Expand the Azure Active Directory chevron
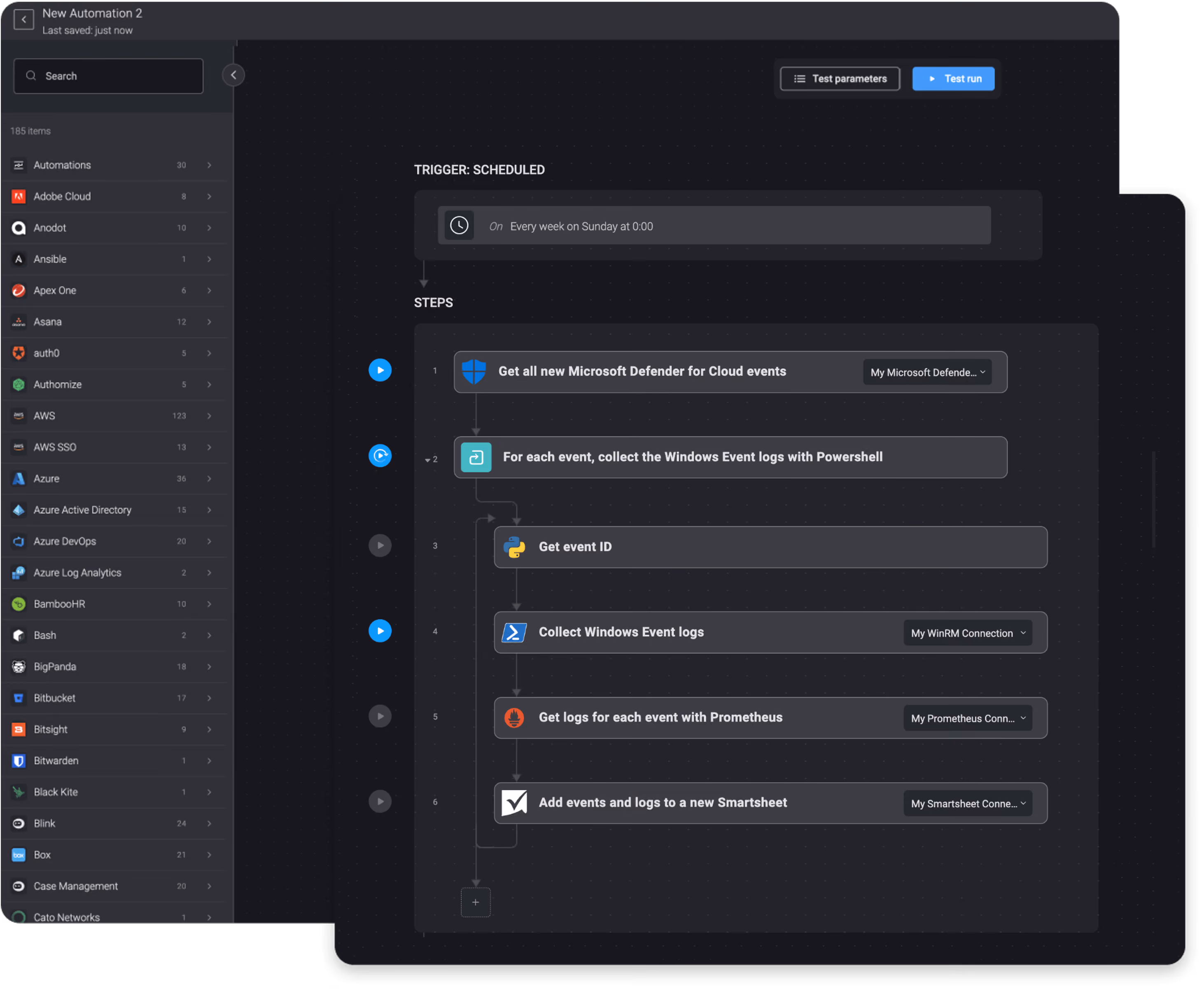Image resolution: width=1204 pixels, height=989 pixels. (210, 510)
